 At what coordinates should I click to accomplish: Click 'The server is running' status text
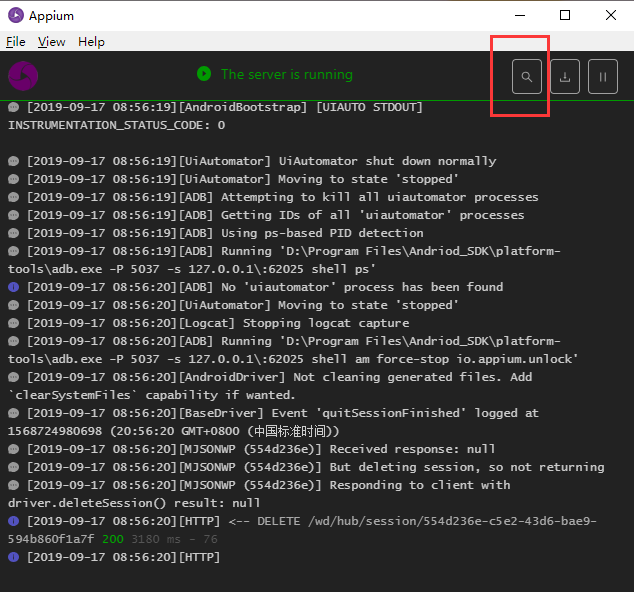(x=287, y=74)
